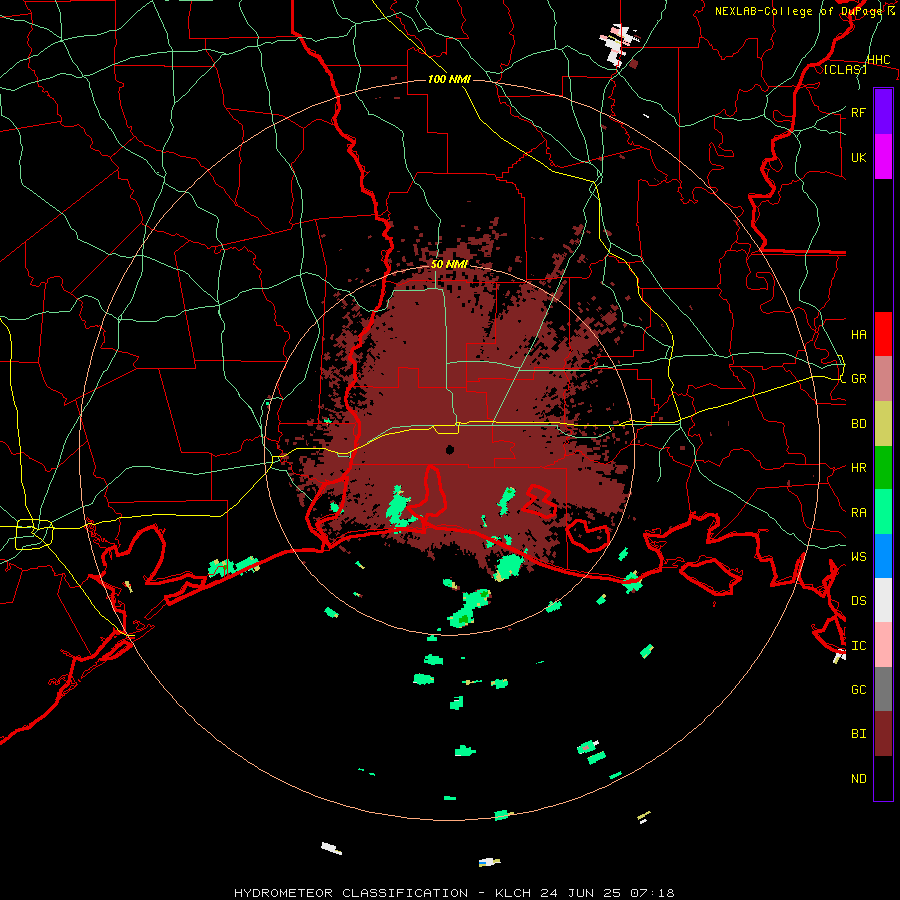Click the gray GC legend swatch

click(883, 689)
